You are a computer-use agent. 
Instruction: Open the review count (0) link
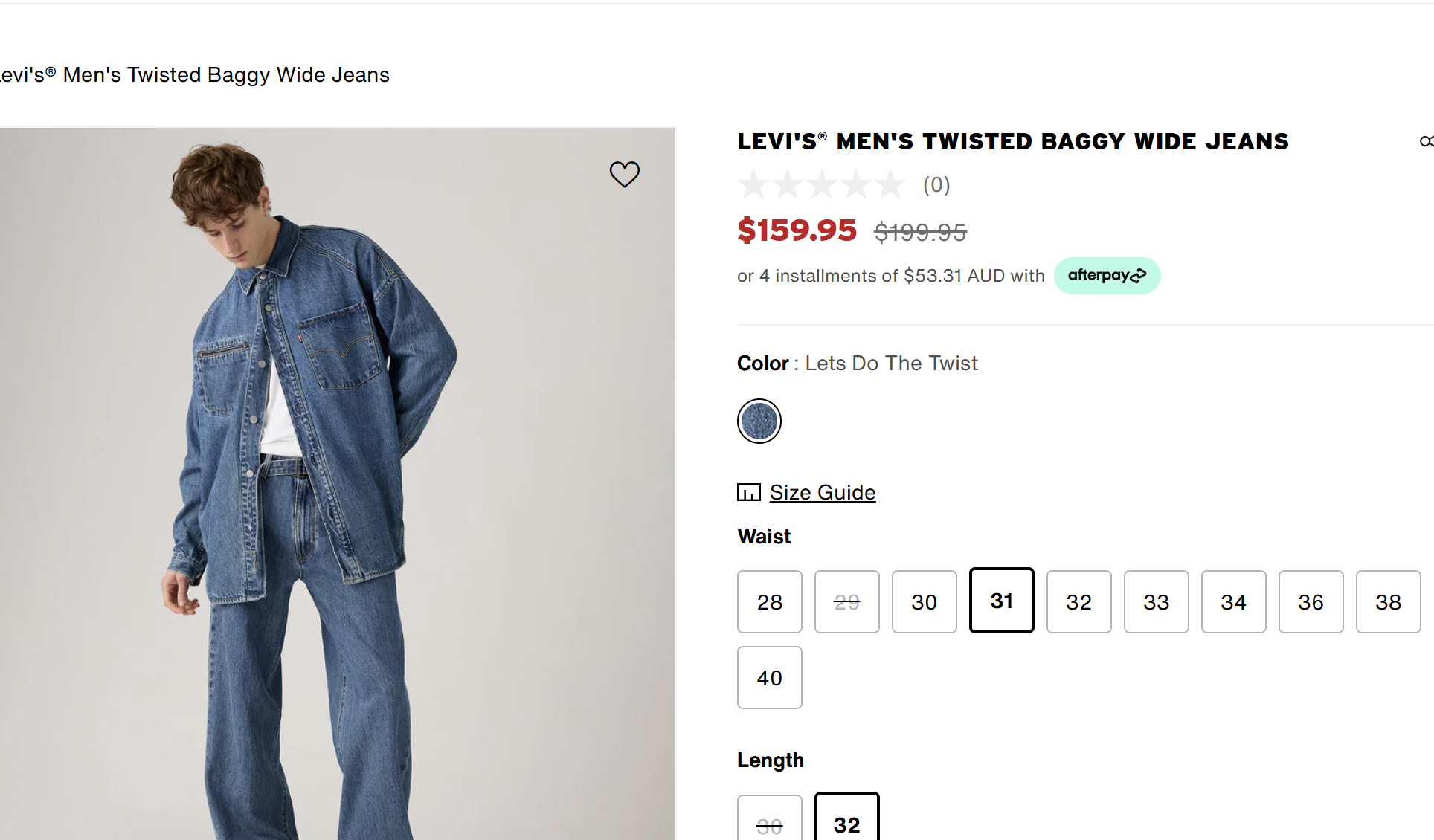click(x=936, y=184)
